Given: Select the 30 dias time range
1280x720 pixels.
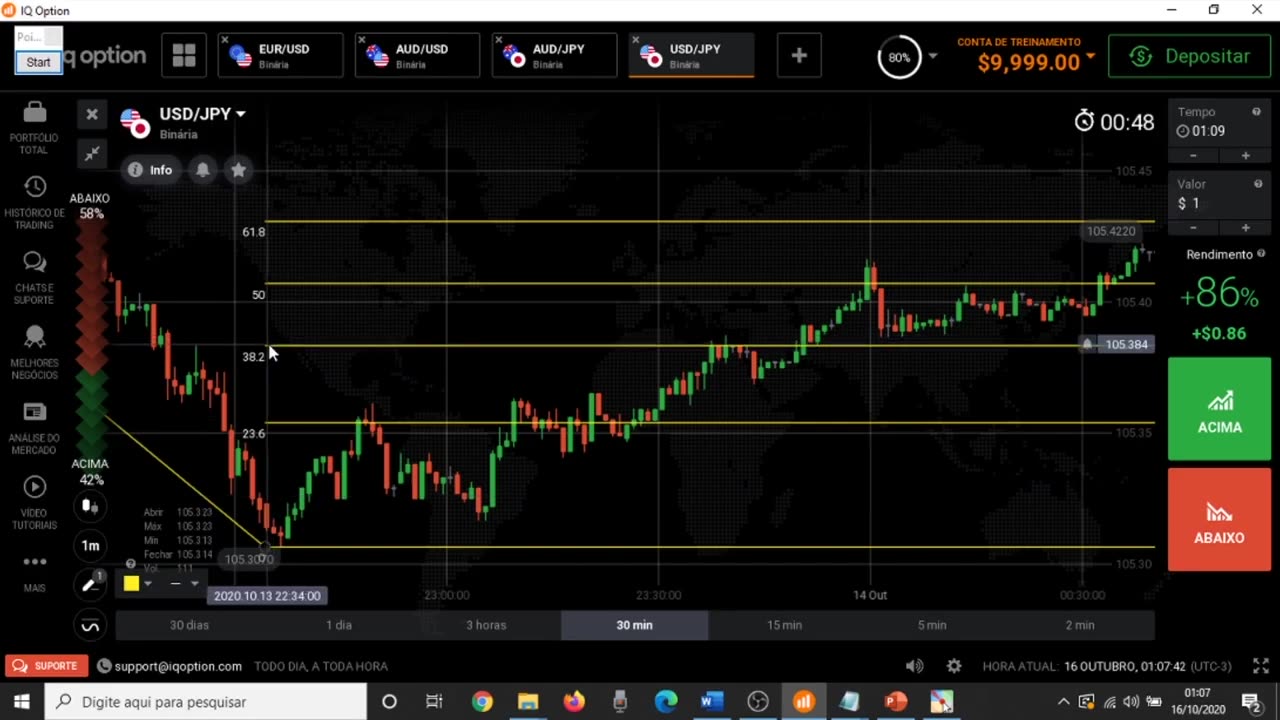Looking at the screenshot, I should (x=190, y=625).
